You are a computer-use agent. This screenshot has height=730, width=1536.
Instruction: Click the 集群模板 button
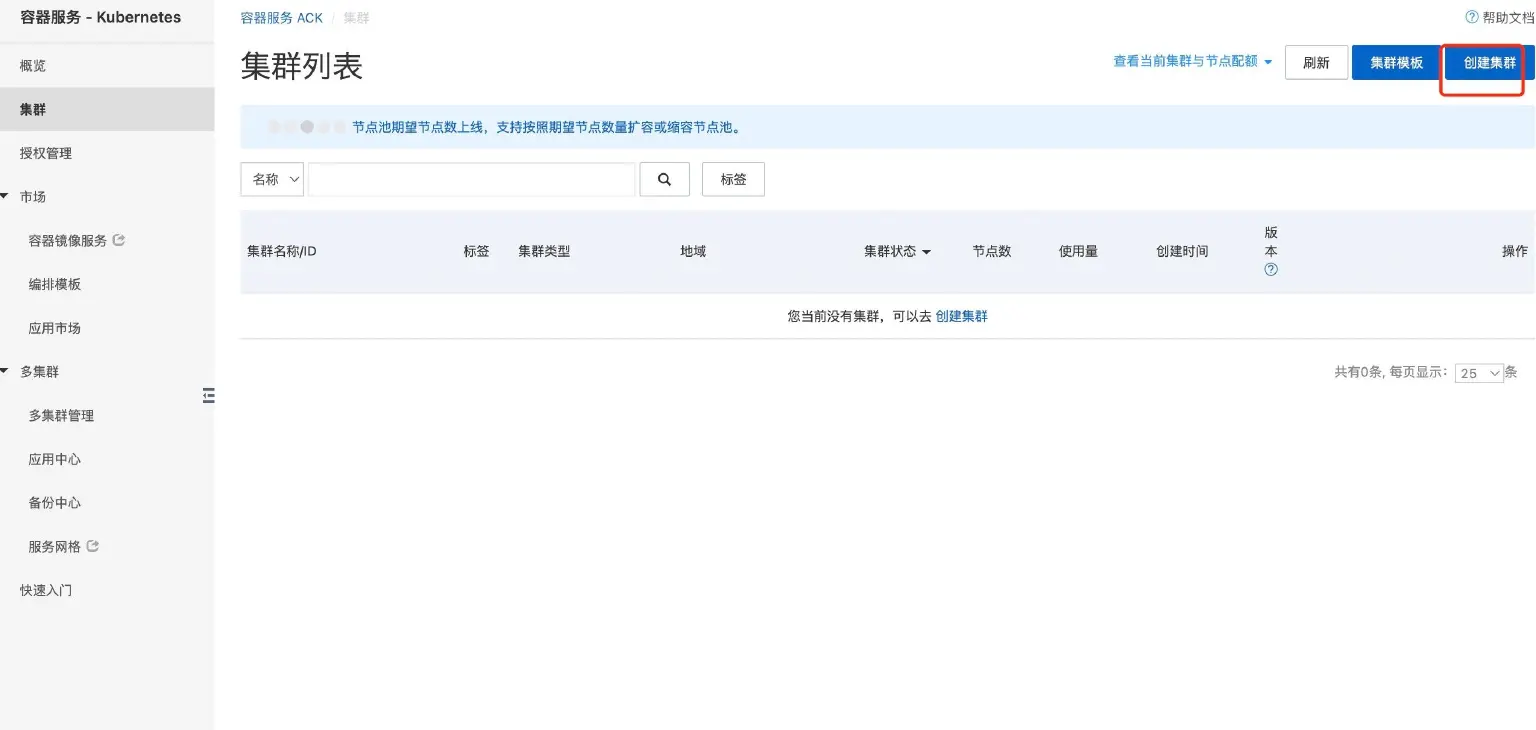click(x=1396, y=61)
